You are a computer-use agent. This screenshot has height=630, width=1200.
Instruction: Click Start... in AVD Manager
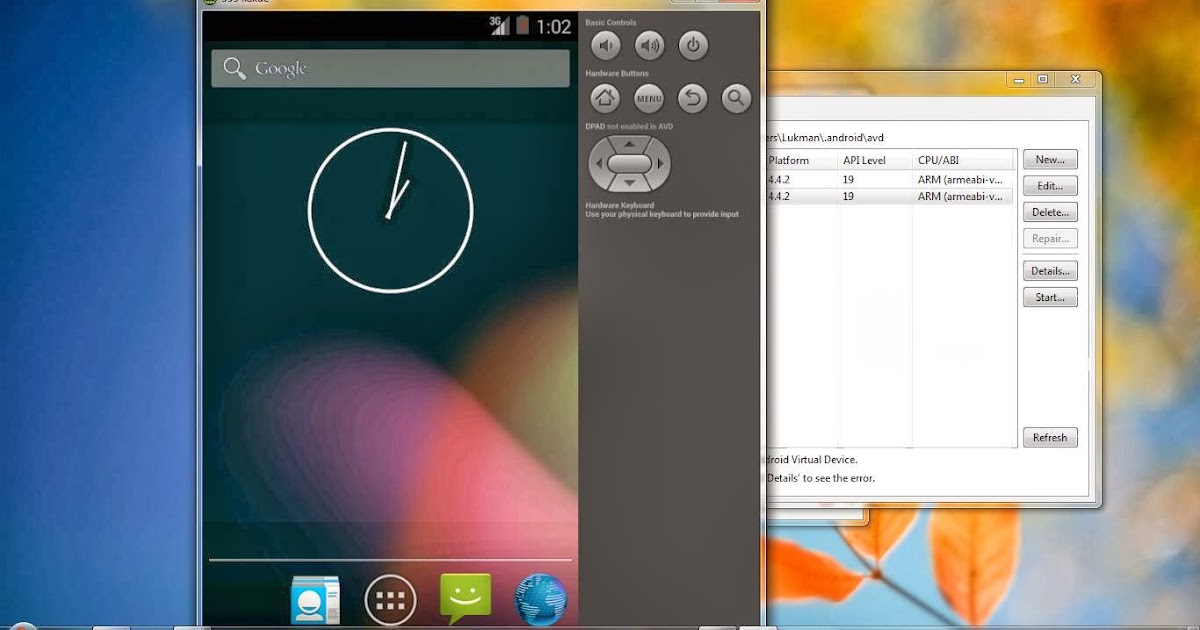(x=1050, y=297)
